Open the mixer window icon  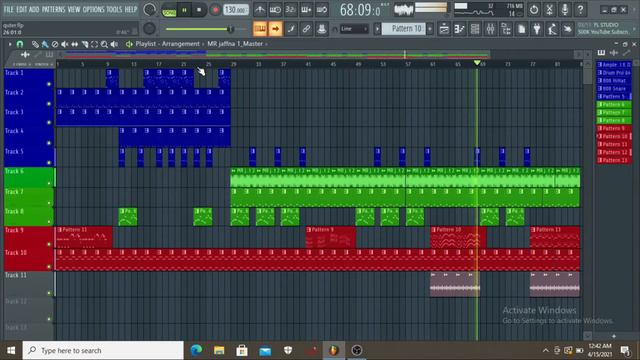[x=491, y=29]
